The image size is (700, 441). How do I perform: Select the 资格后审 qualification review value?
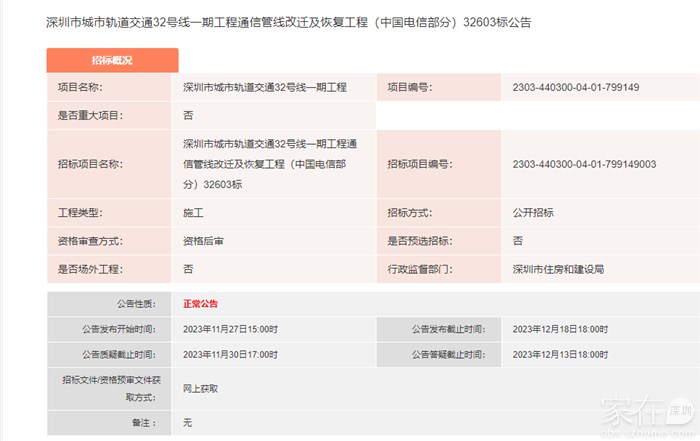(203, 241)
